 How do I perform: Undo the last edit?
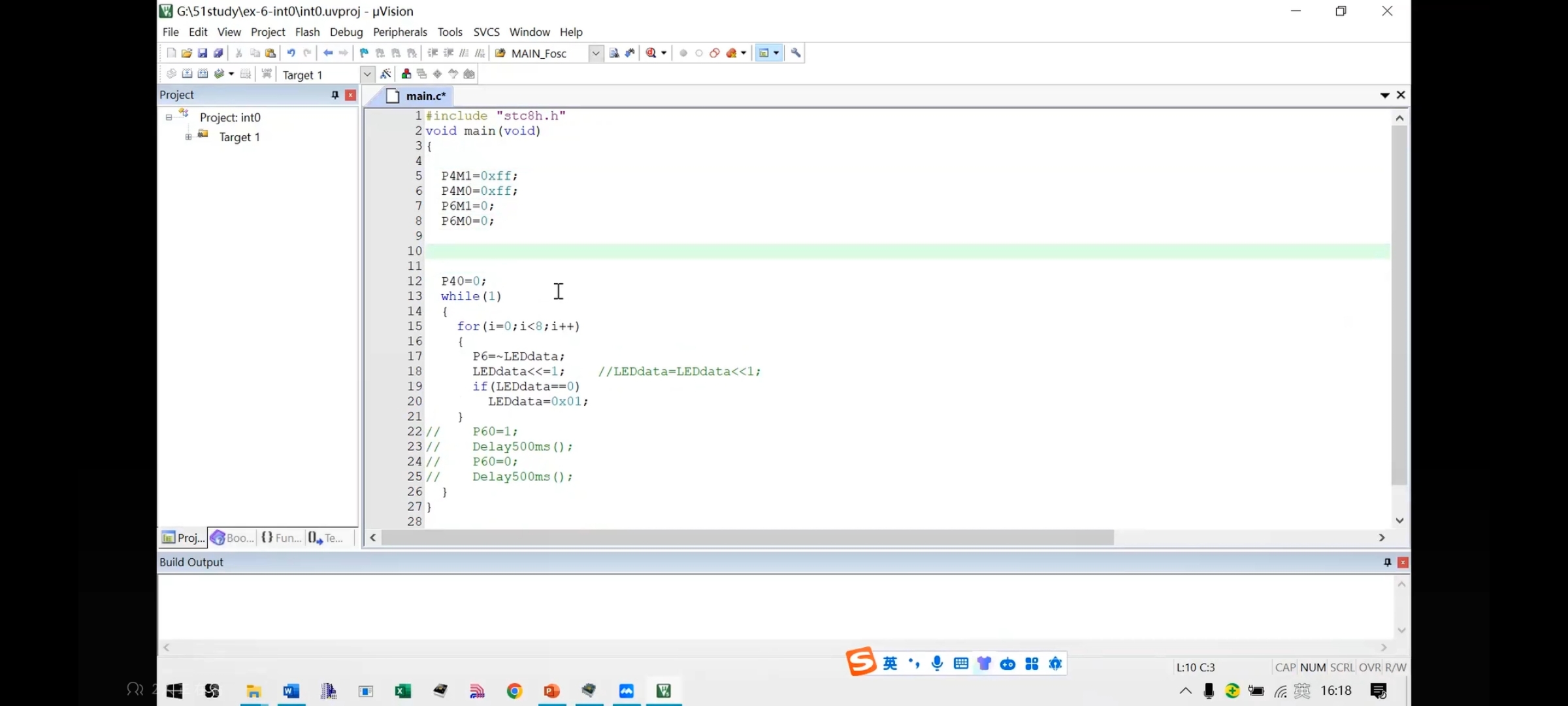(x=291, y=53)
